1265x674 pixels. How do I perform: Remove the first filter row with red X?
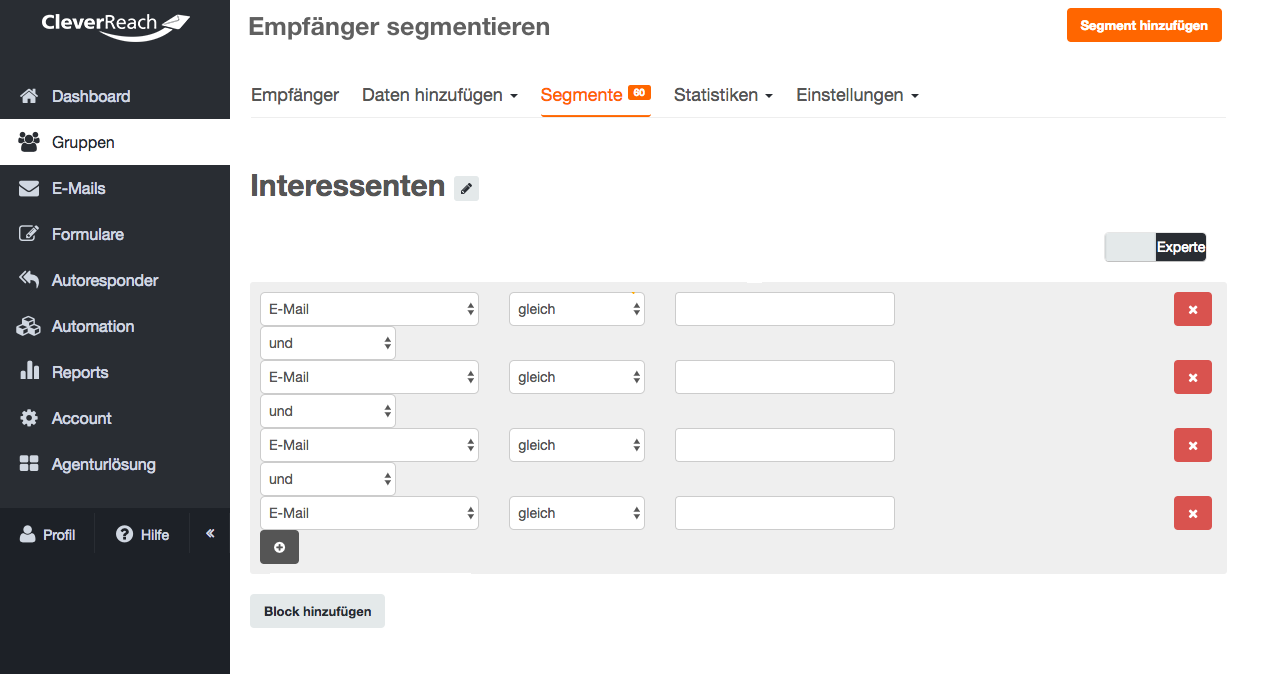[1192, 309]
